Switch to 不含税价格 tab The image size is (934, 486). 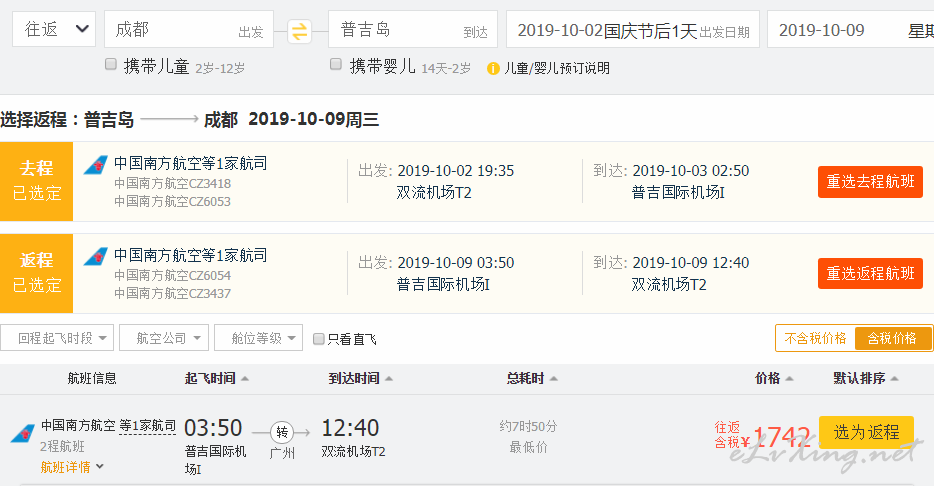815,338
